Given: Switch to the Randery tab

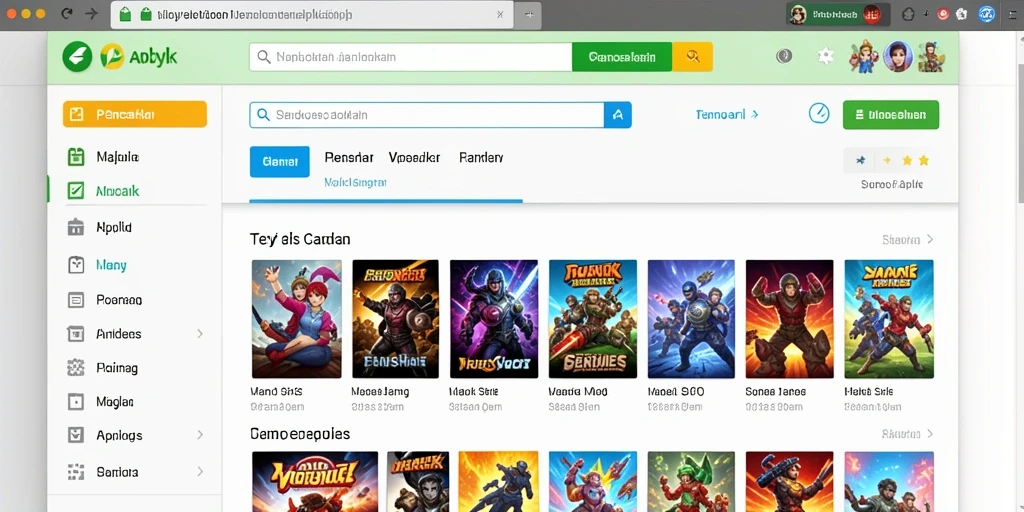Looking at the screenshot, I should point(481,157).
